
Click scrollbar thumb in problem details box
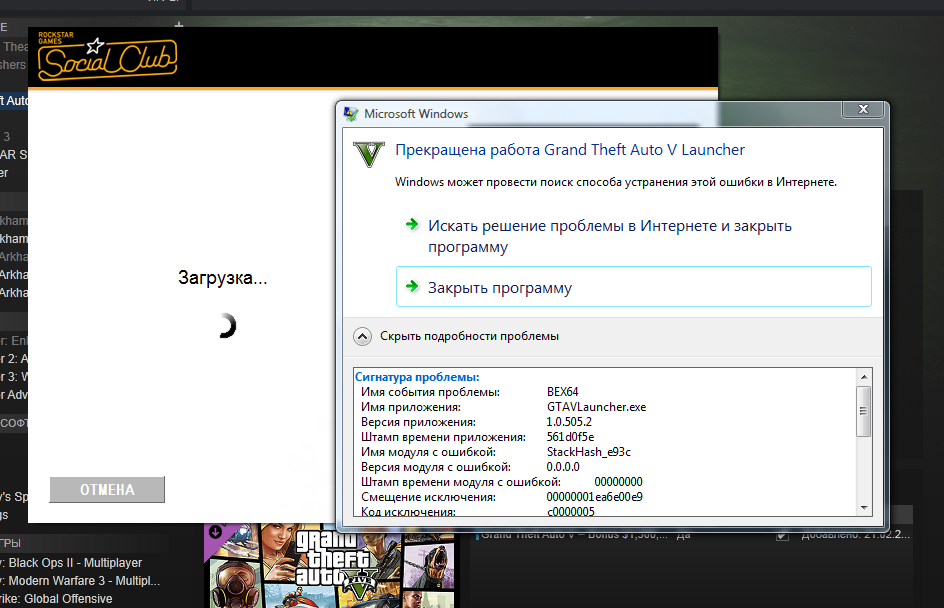tap(864, 412)
